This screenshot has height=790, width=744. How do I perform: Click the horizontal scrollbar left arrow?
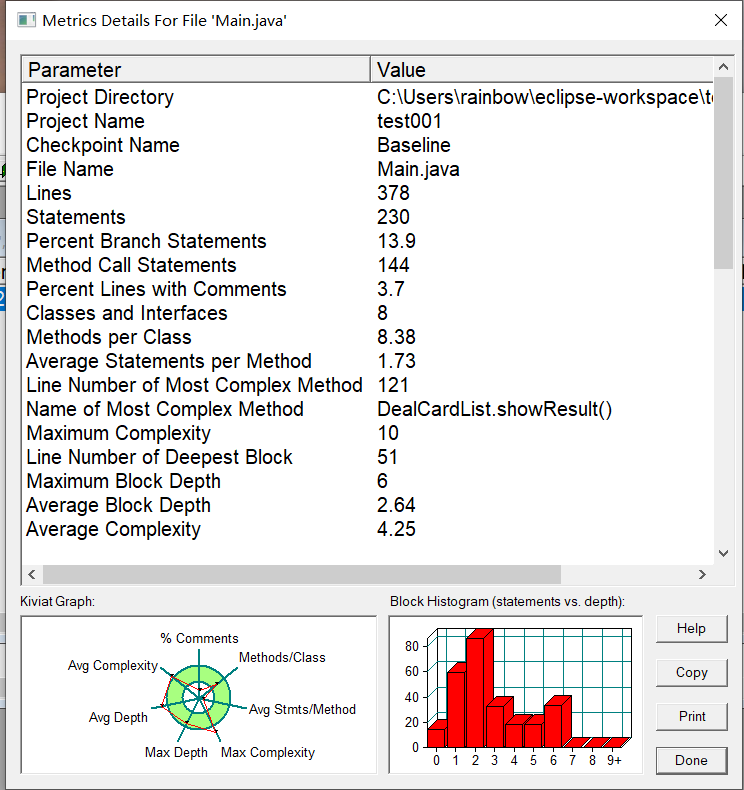(32, 574)
